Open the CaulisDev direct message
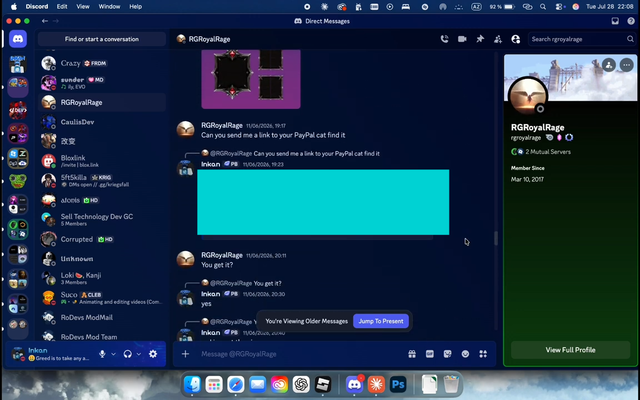640x400 pixels. click(102, 122)
